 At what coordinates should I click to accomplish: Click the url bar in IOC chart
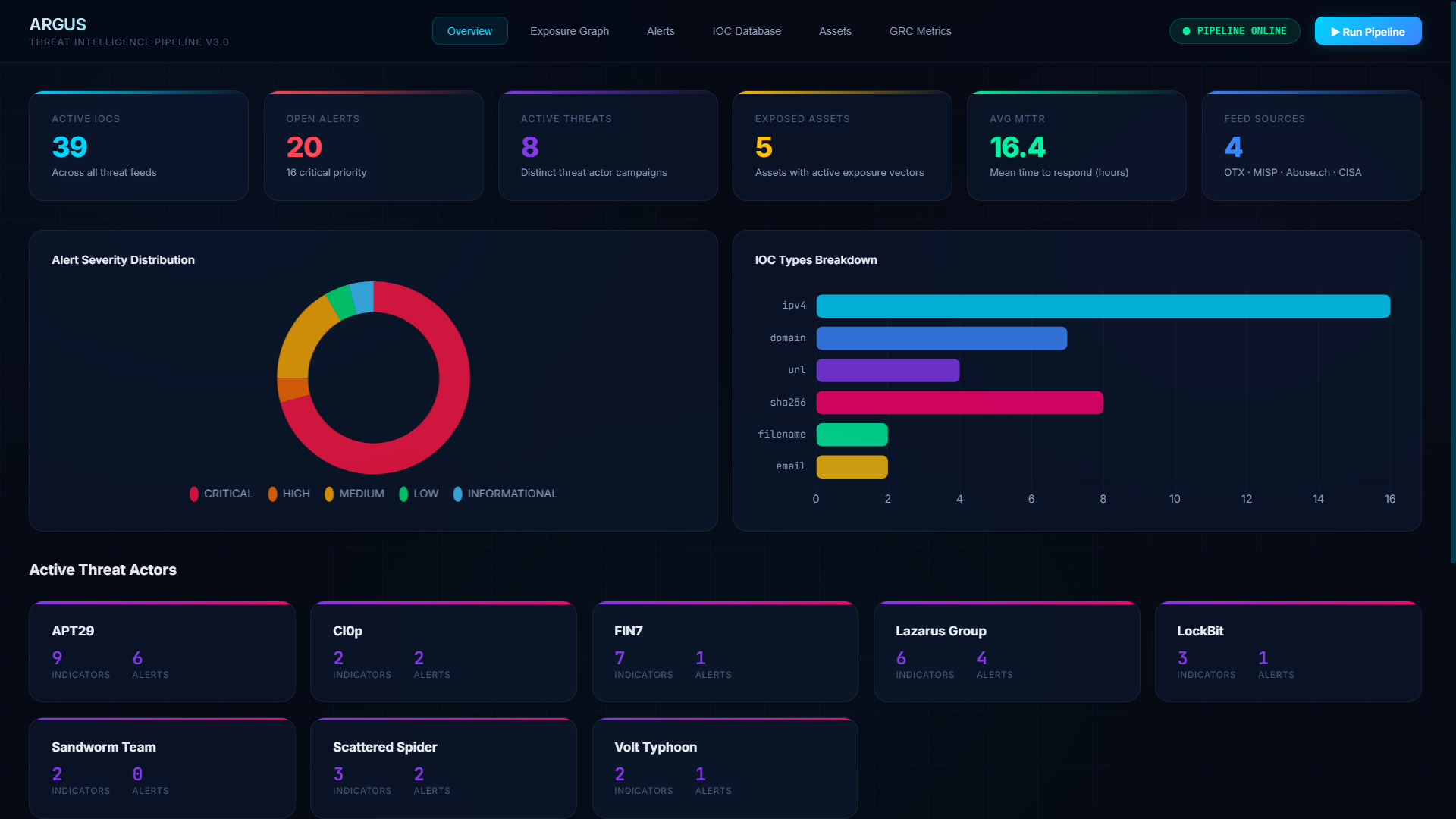(887, 370)
